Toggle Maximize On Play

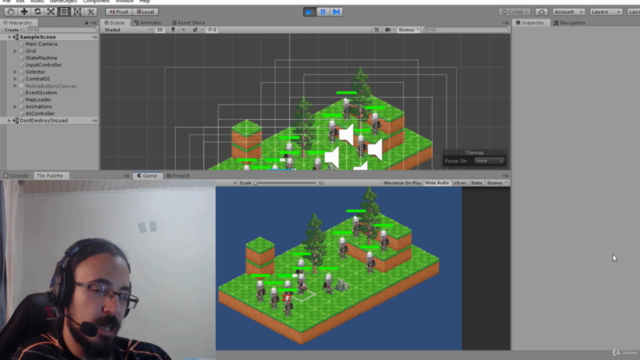402,183
